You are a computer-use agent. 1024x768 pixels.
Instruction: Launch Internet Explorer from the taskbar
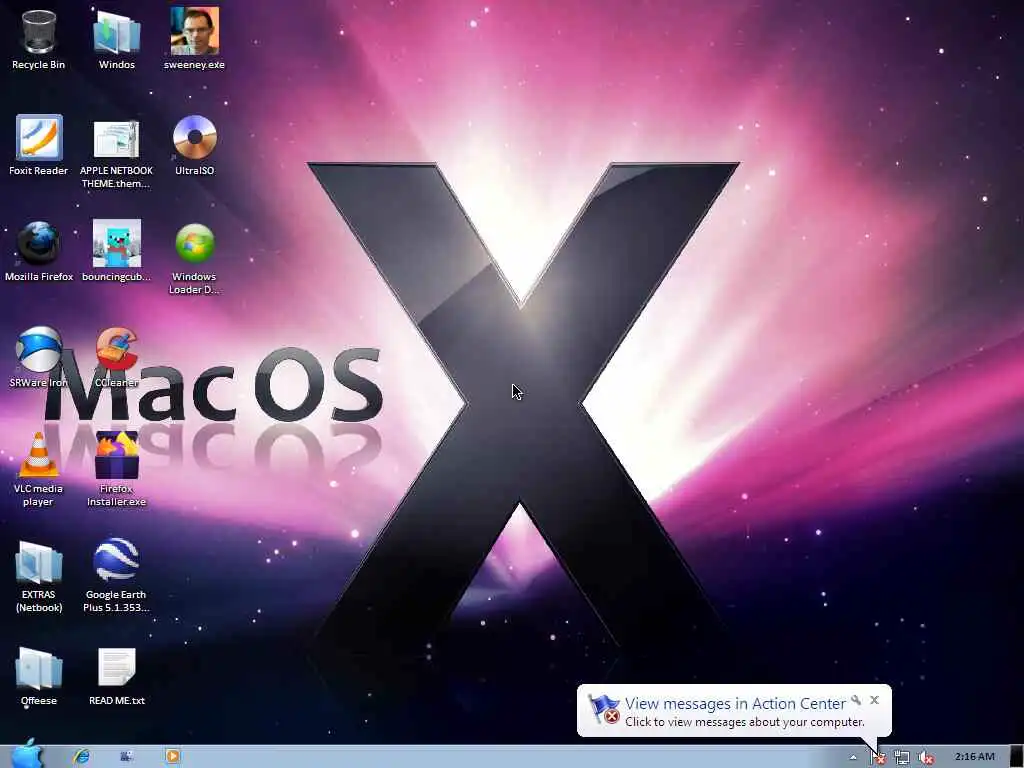point(82,756)
